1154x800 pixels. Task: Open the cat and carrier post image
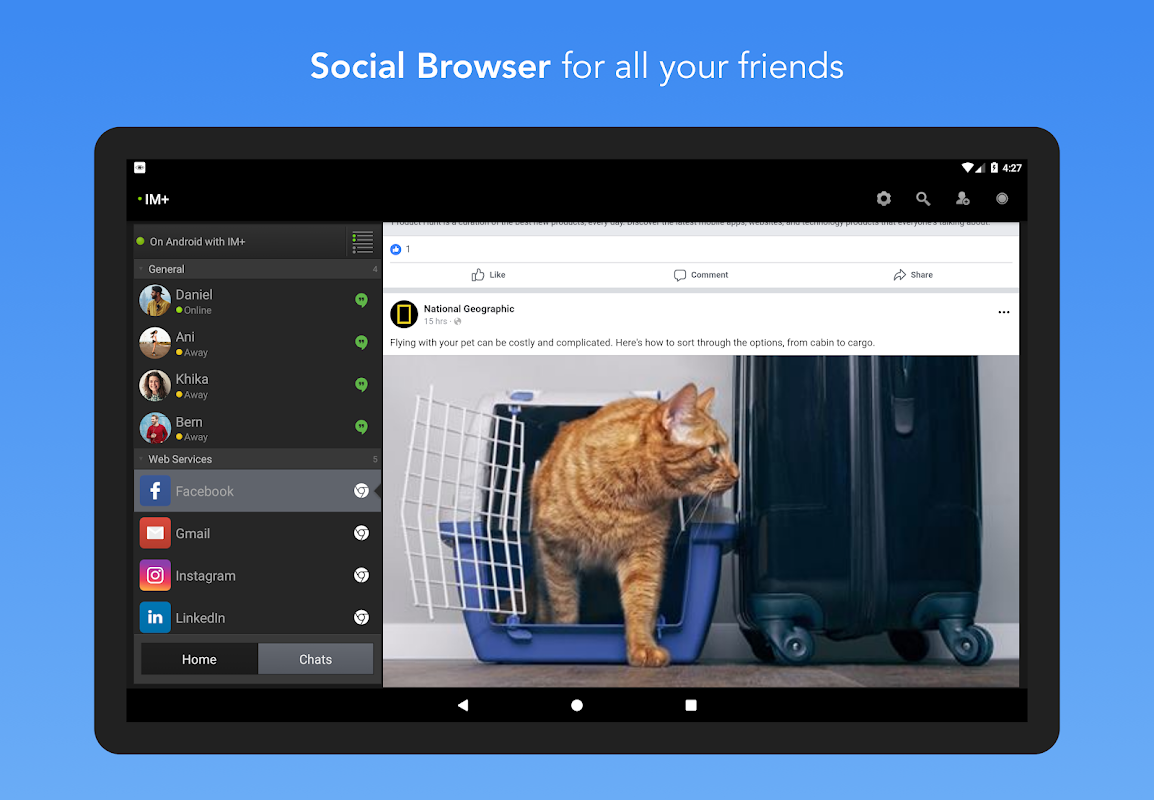point(701,521)
